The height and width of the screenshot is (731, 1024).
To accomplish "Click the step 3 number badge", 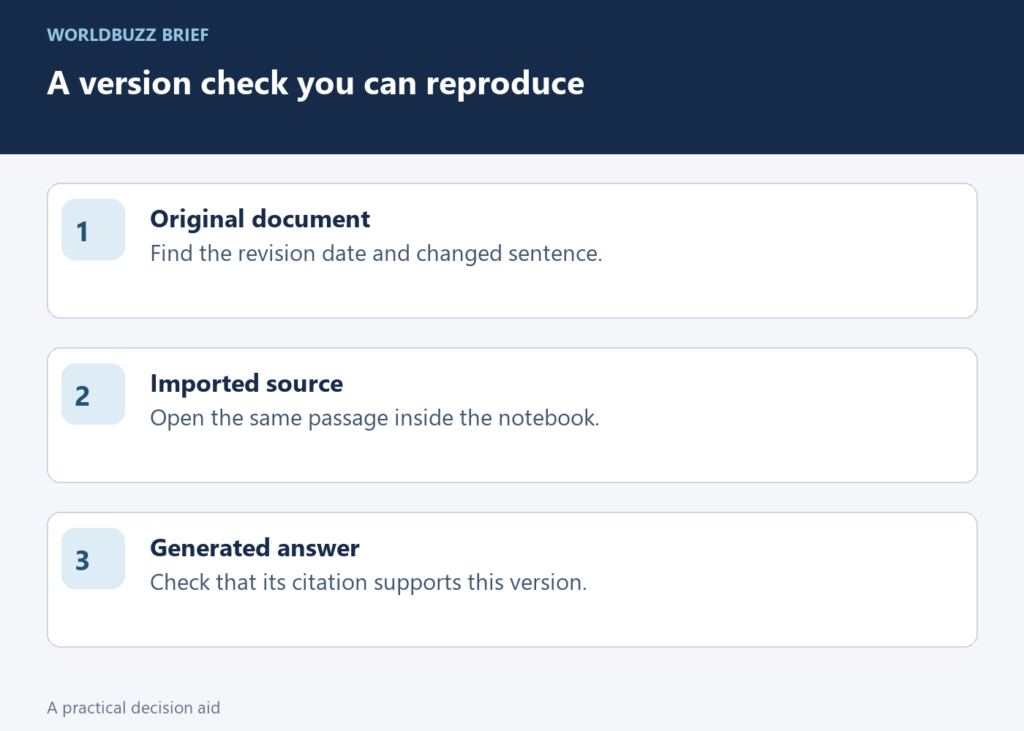I will [x=93, y=559].
